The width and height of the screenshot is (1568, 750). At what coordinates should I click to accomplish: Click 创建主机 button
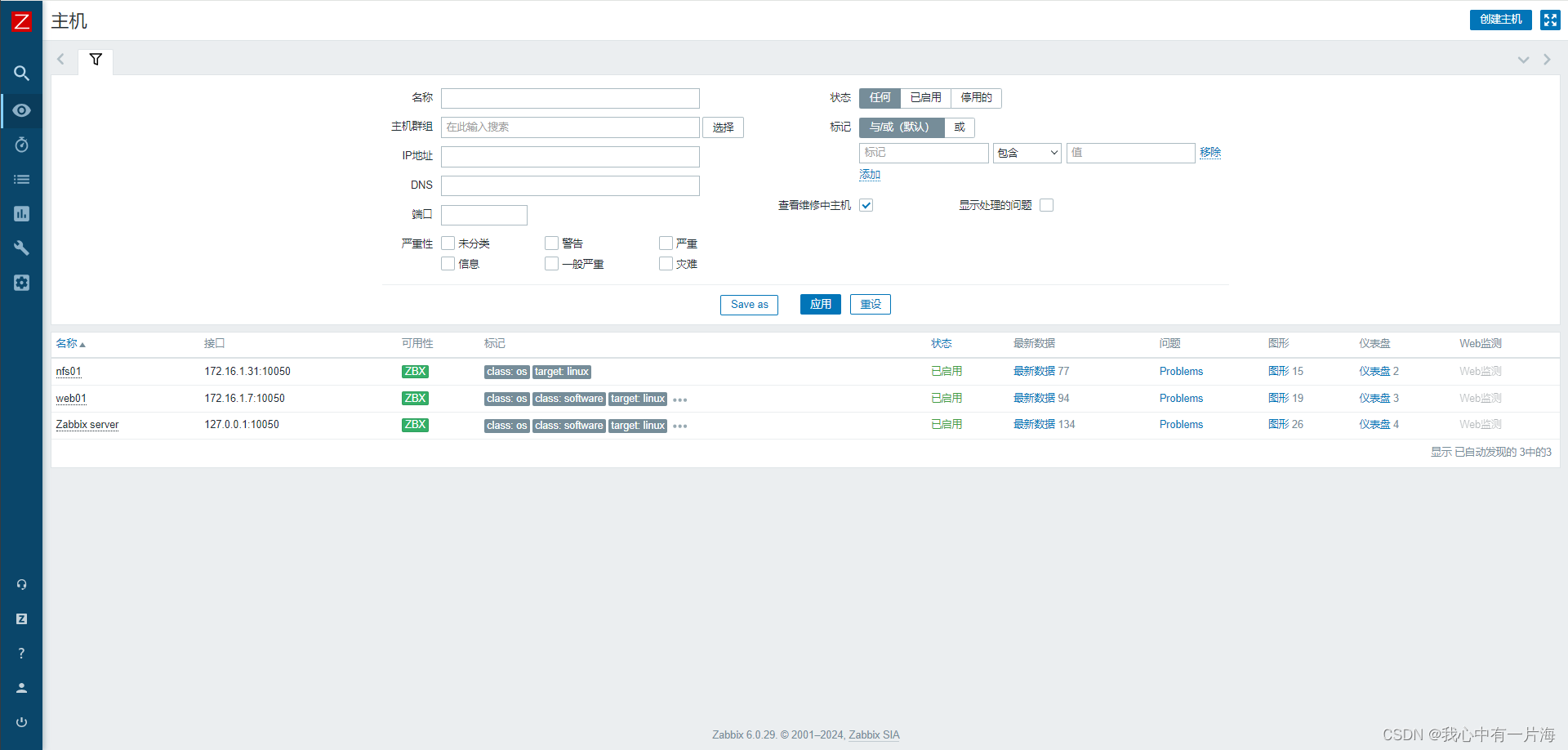pos(1500,20)
